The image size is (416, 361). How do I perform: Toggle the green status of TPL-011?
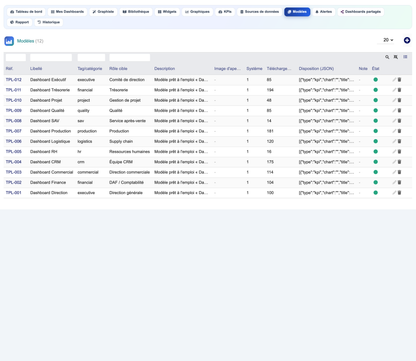pos(376,90)
